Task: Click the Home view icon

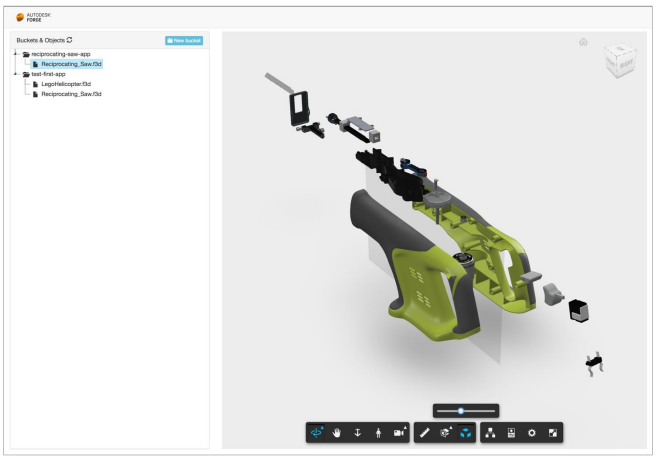Action: pos(583,42)
